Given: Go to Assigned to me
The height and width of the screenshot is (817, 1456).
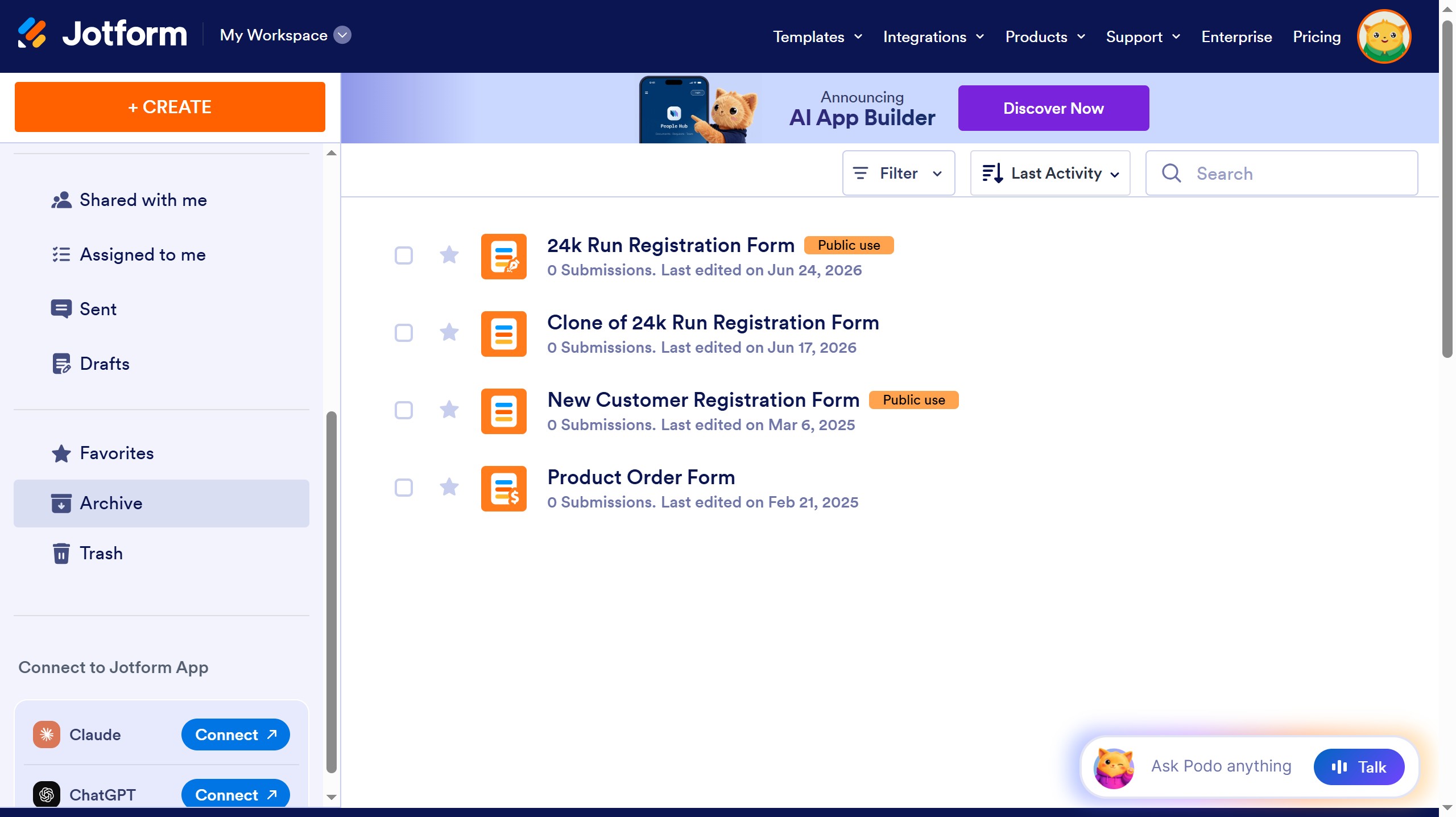Looking at the screenshot, I should coord(162,255).
